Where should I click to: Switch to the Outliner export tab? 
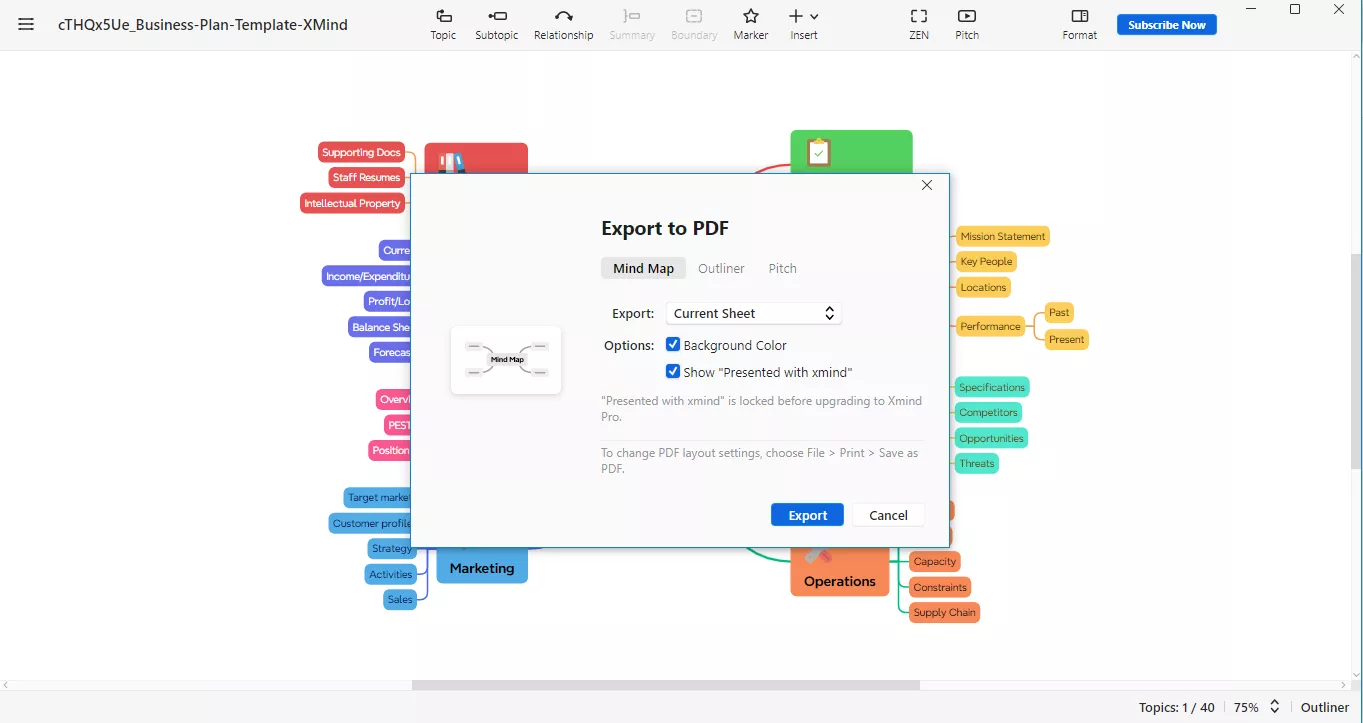tap(721, 268)
